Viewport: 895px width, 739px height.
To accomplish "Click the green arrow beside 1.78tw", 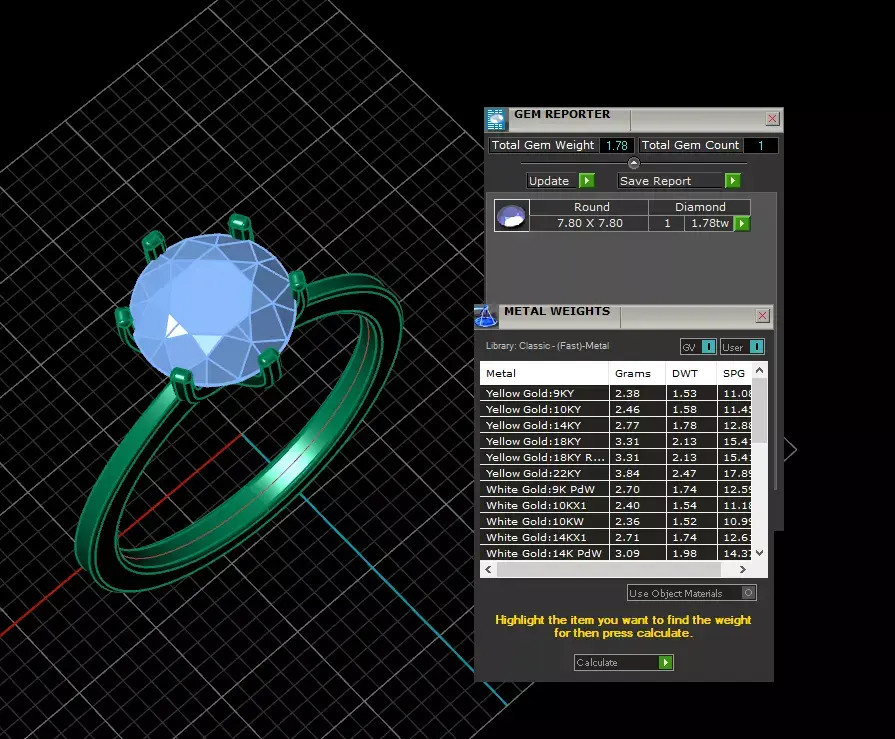I will click(x=741, y=224).
